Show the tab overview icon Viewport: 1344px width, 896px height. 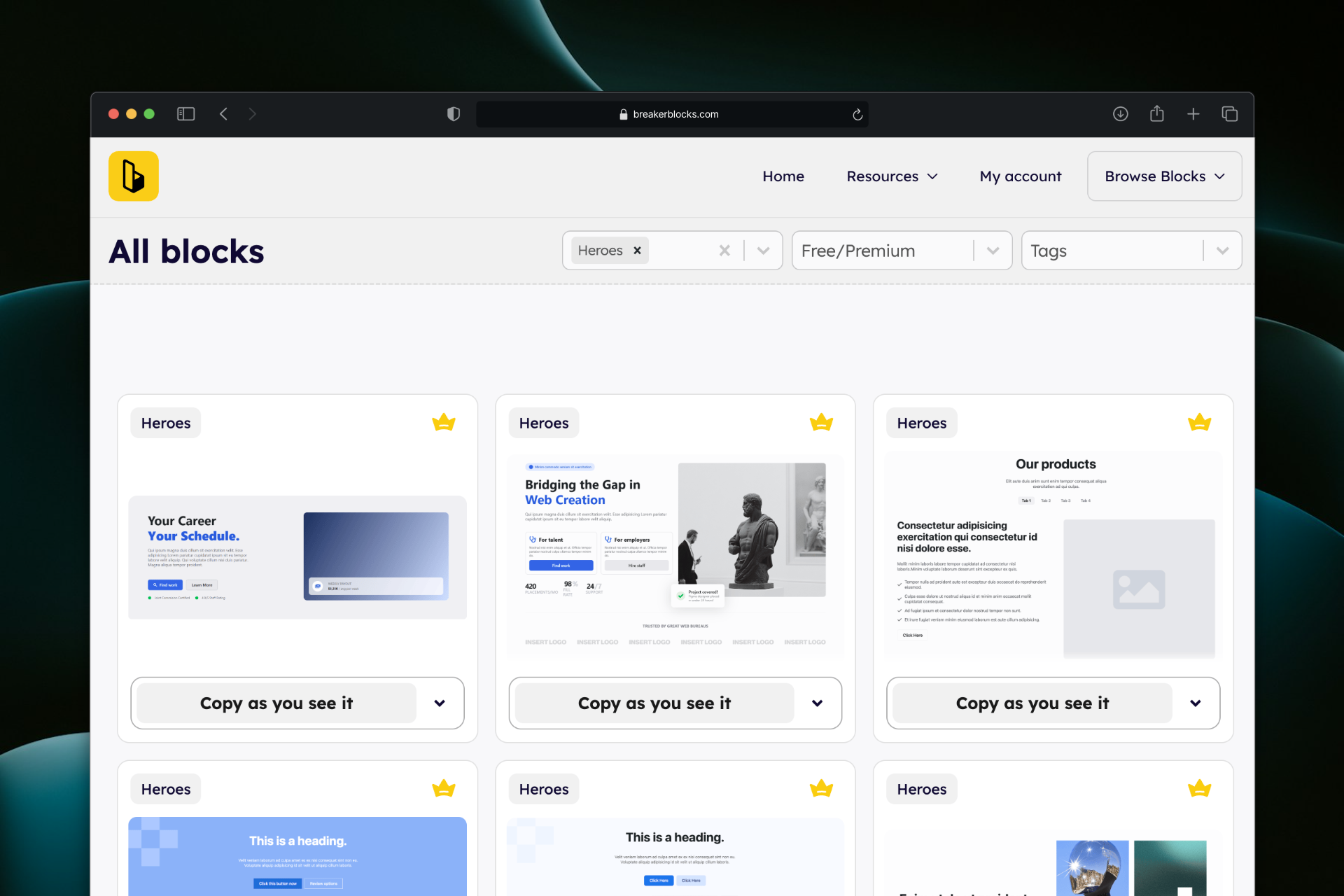pos(1229,114)
